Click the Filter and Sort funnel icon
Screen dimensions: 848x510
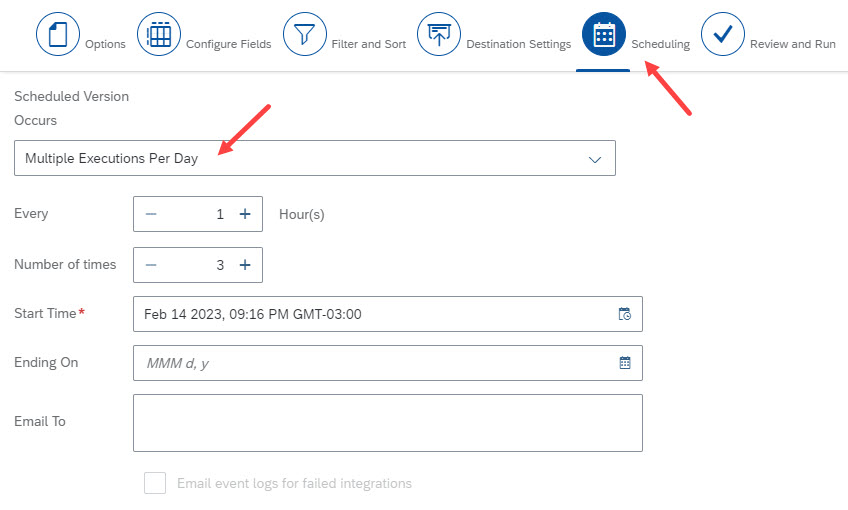(304, 34)
